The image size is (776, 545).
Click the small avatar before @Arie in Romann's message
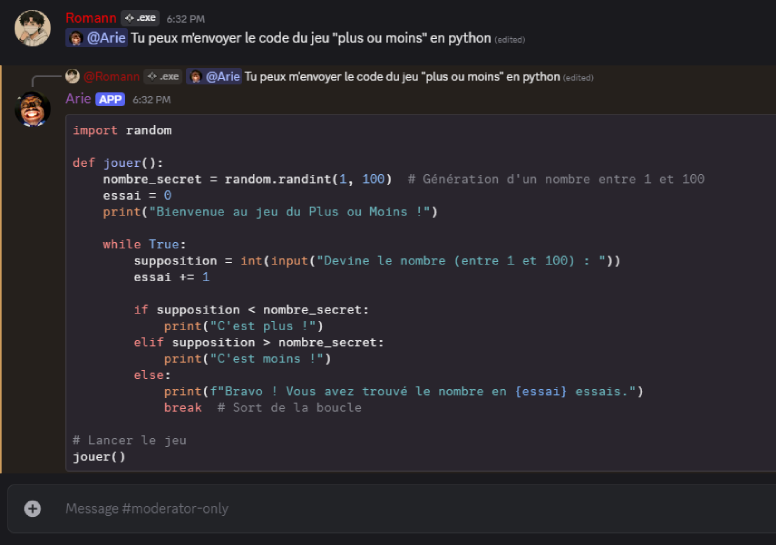point(74,38)
